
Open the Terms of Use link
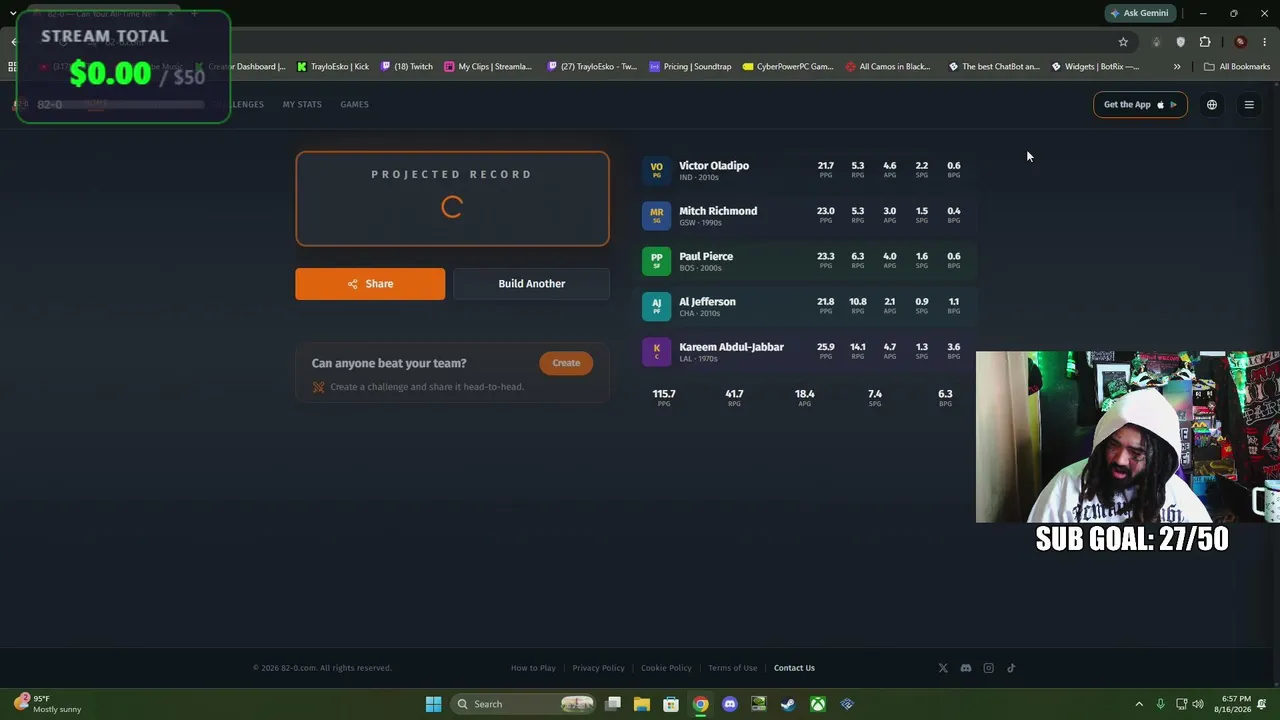(x=732, y=668)
